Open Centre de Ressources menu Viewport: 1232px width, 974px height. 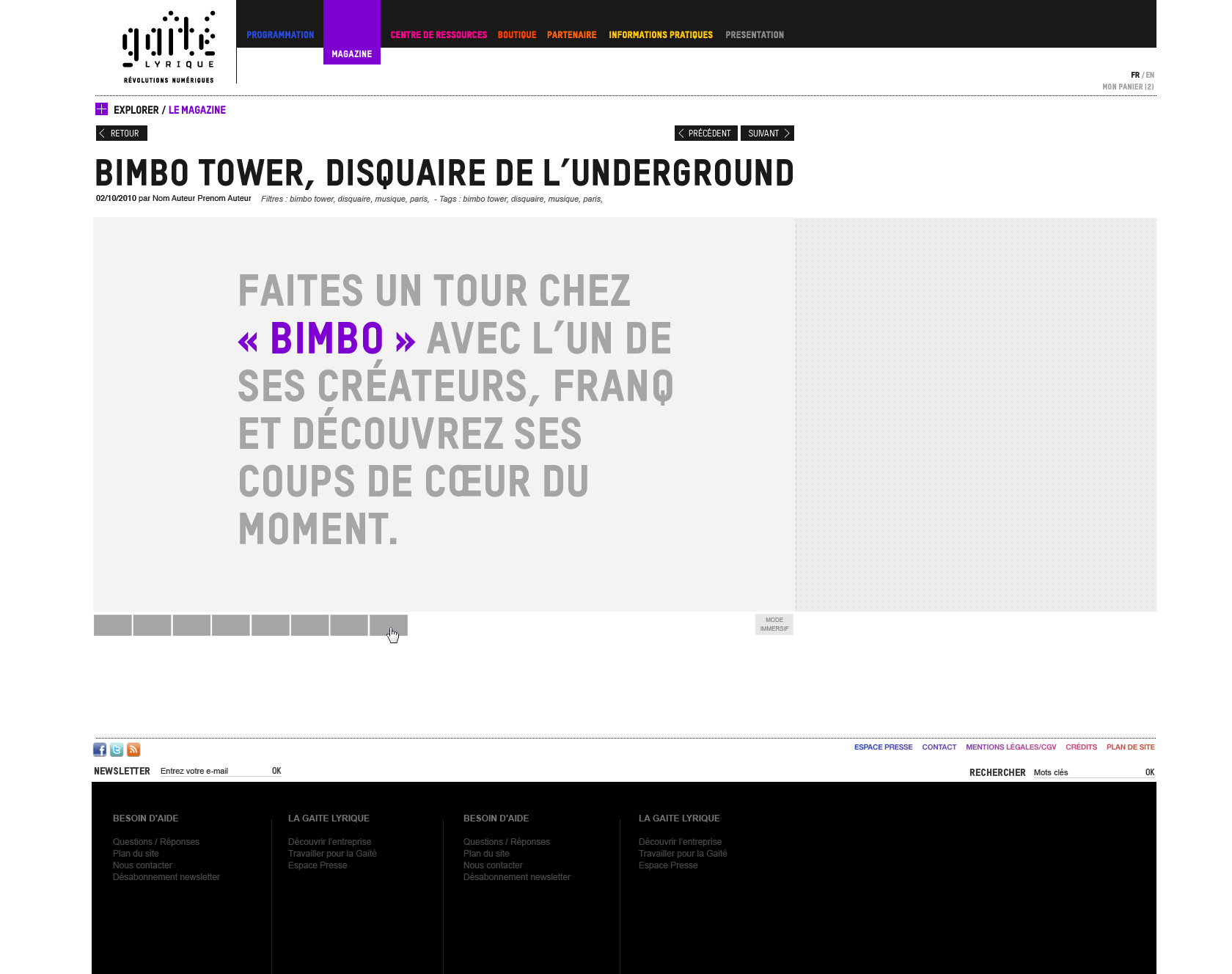[439, 34]
